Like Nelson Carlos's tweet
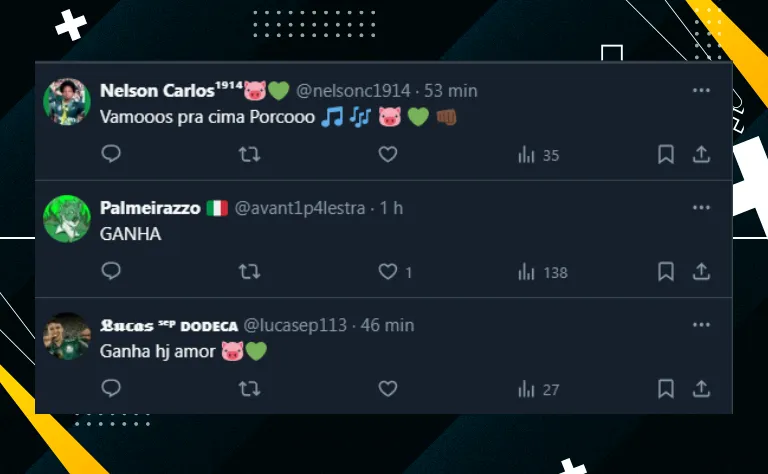 click(387, 154)
